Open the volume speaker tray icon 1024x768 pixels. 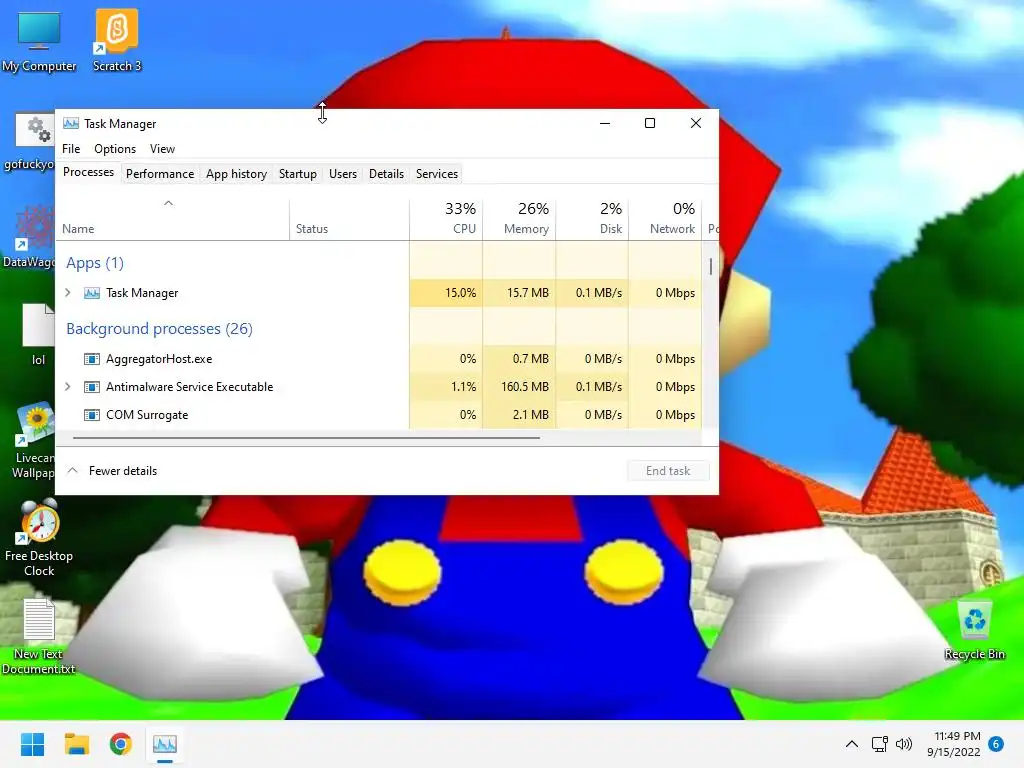tap(904, 744)
